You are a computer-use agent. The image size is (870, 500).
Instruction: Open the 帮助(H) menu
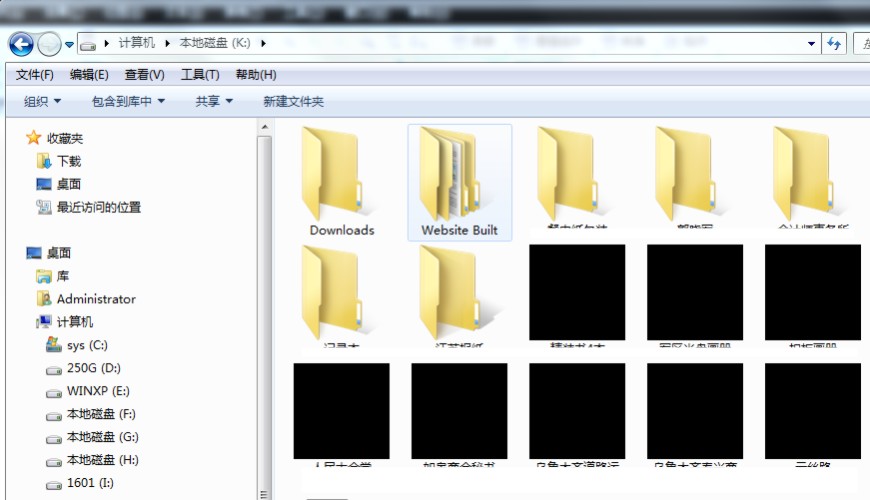(x=256, y=74)
